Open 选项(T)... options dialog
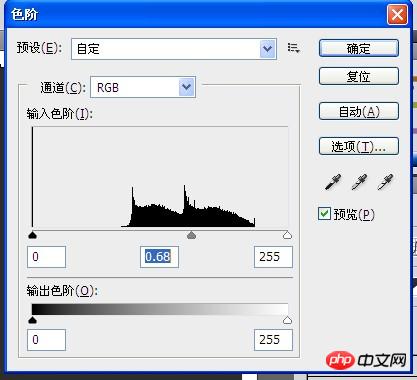This screenshot has height=380, width=417. coord(359,146)
